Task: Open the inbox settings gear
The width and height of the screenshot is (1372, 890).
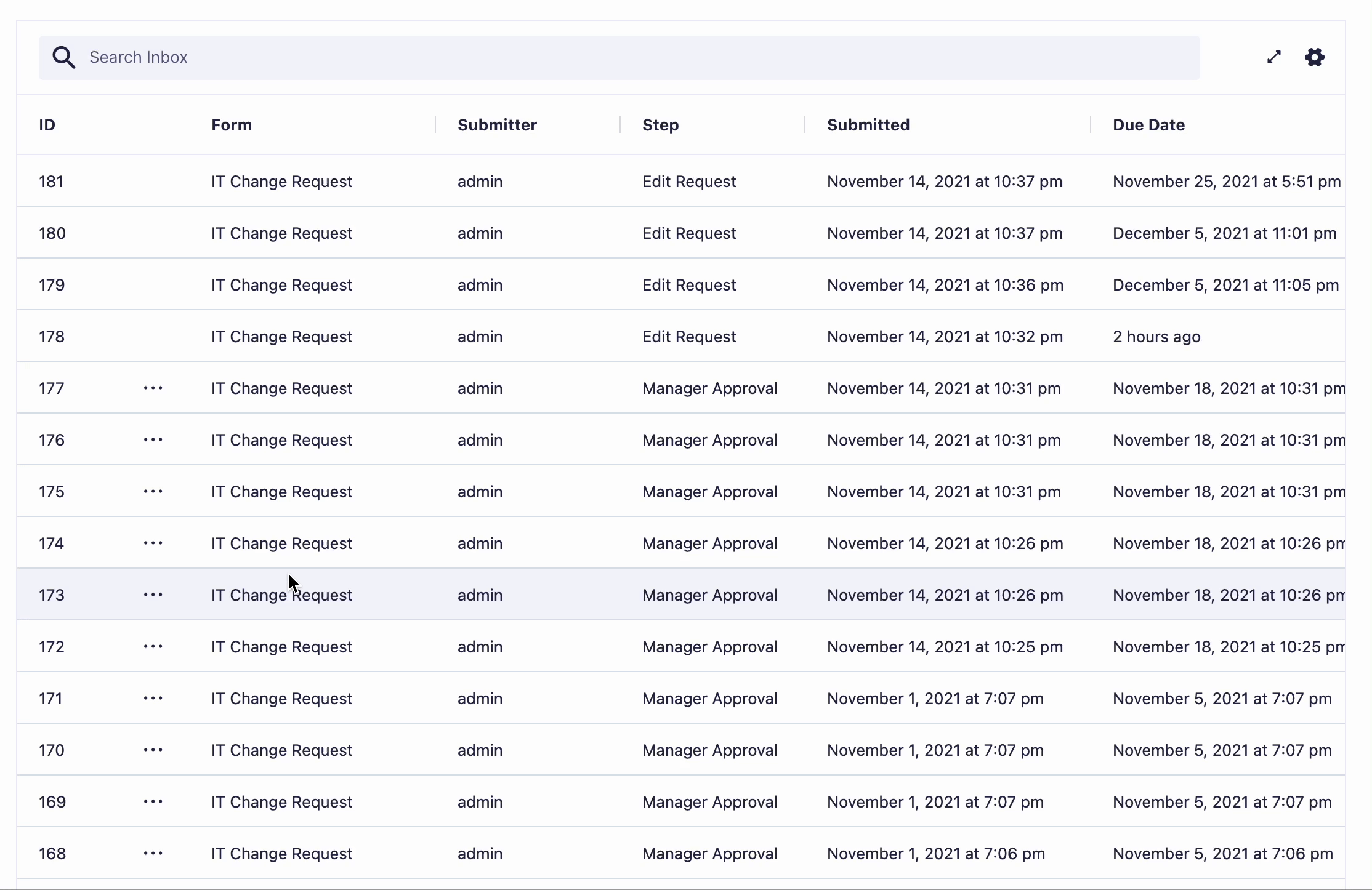Action: (x=1315, y=57)
